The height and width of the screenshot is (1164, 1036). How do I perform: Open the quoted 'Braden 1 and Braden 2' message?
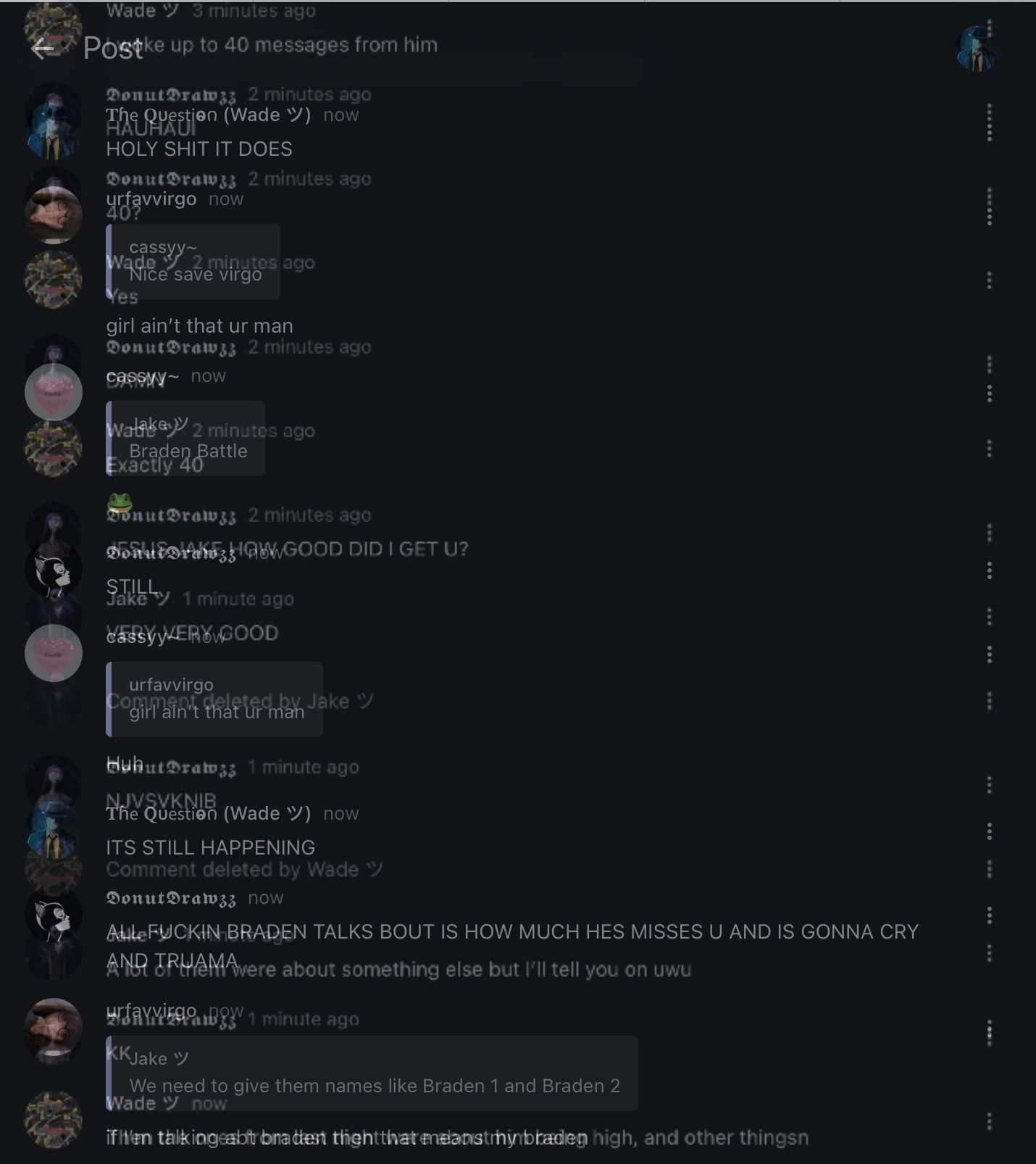(x=372, y=1073)
